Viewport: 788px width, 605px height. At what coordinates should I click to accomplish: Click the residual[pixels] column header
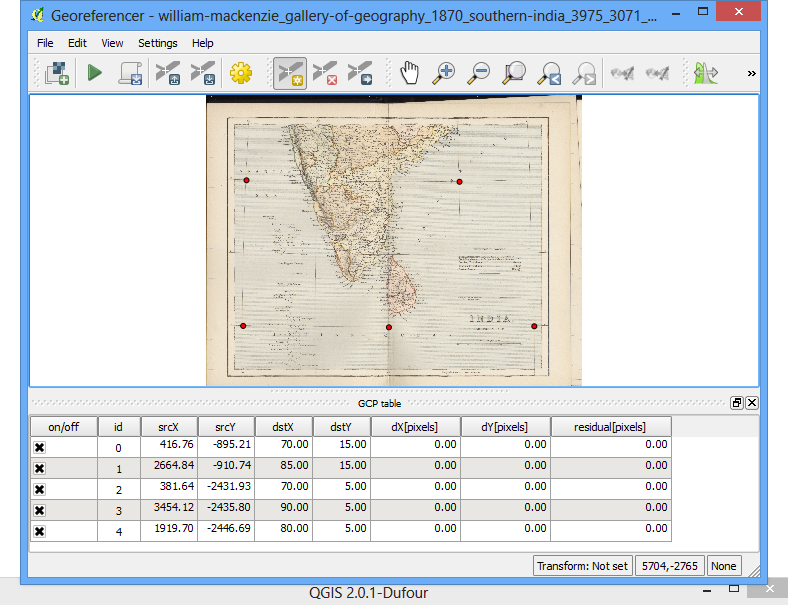611,427
